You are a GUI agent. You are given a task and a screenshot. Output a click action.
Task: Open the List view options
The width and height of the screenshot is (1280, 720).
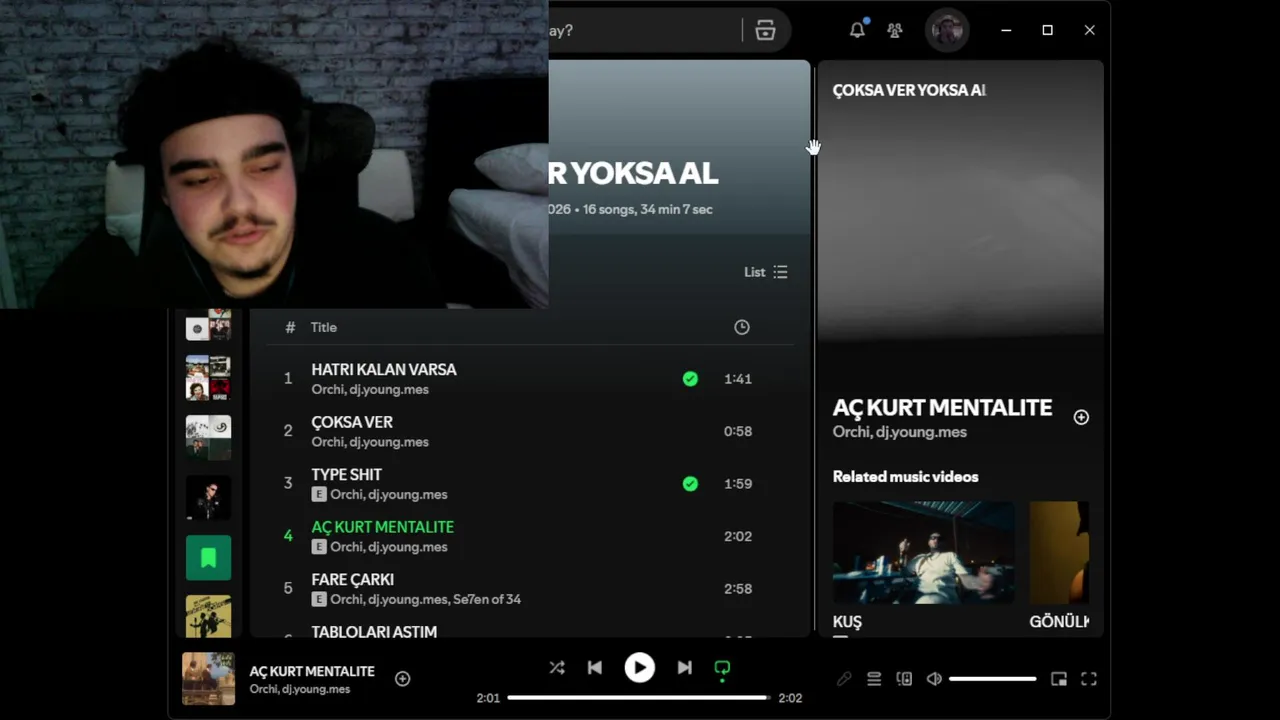point(766,272)
